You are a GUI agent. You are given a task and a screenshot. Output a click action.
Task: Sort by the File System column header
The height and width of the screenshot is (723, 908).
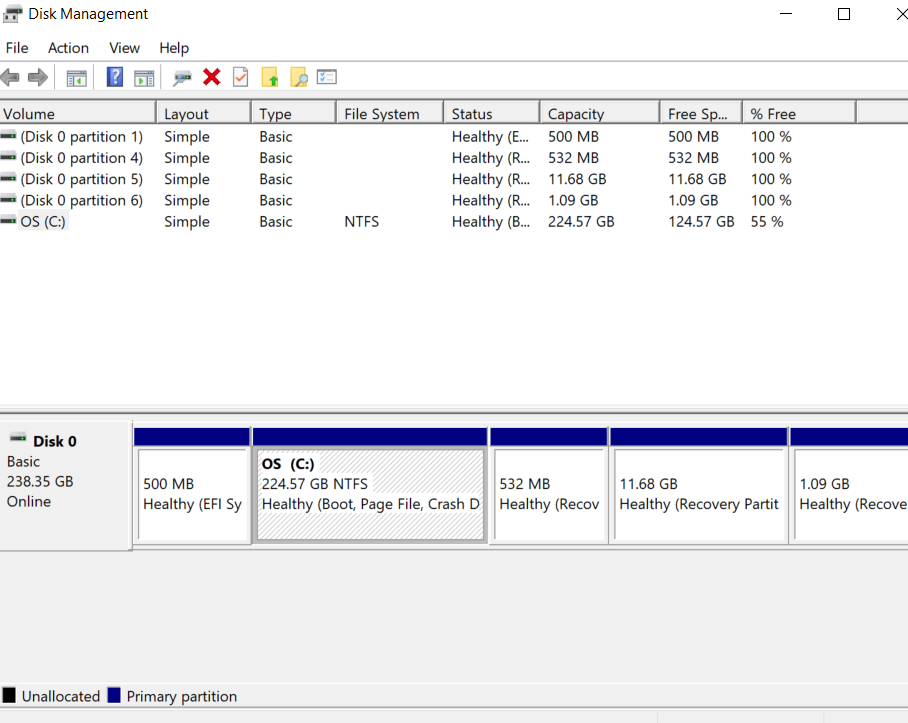click(390, 113)
